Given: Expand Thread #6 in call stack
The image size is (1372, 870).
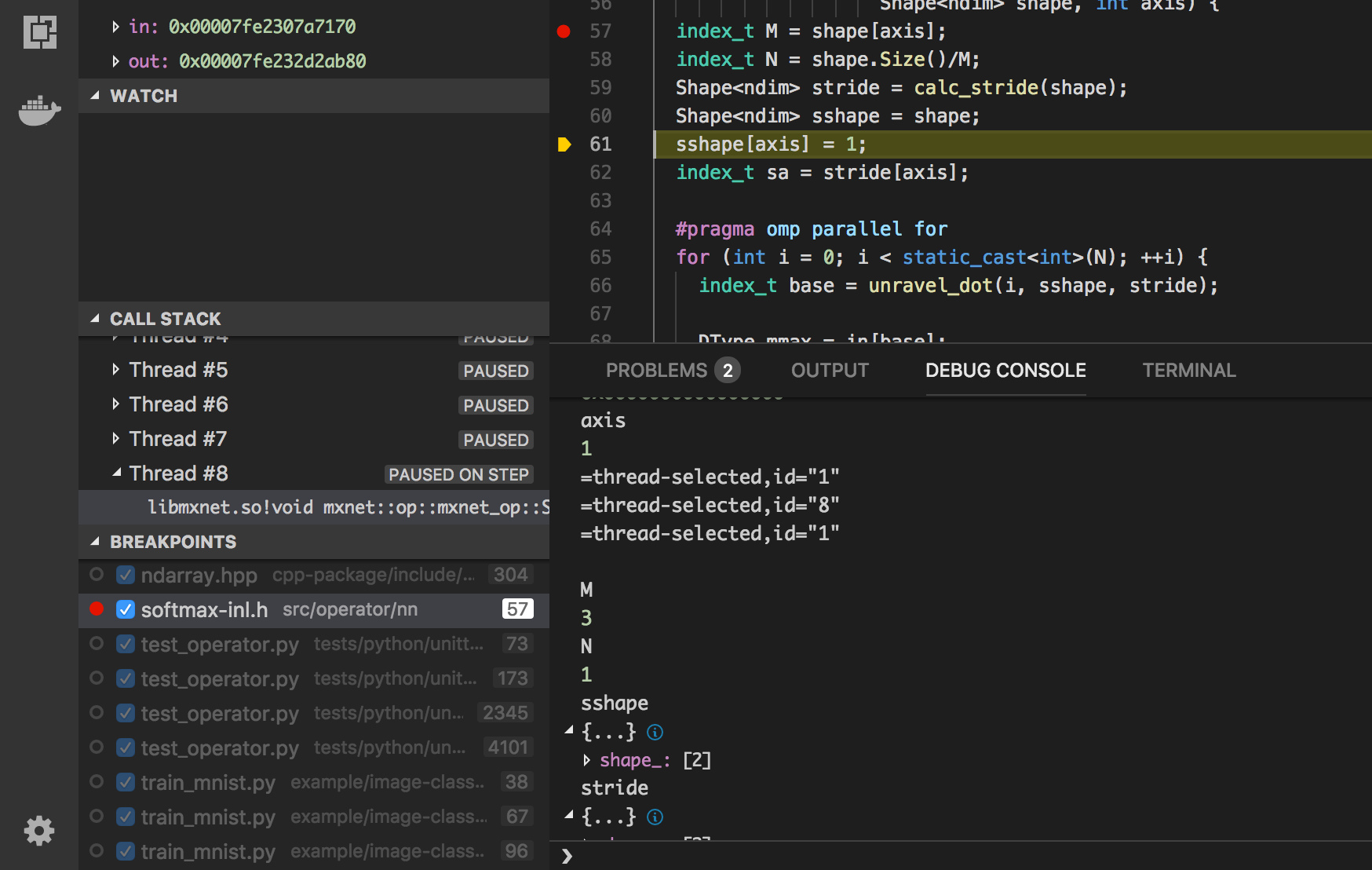Looking at the screenshot, I should 115,404.
